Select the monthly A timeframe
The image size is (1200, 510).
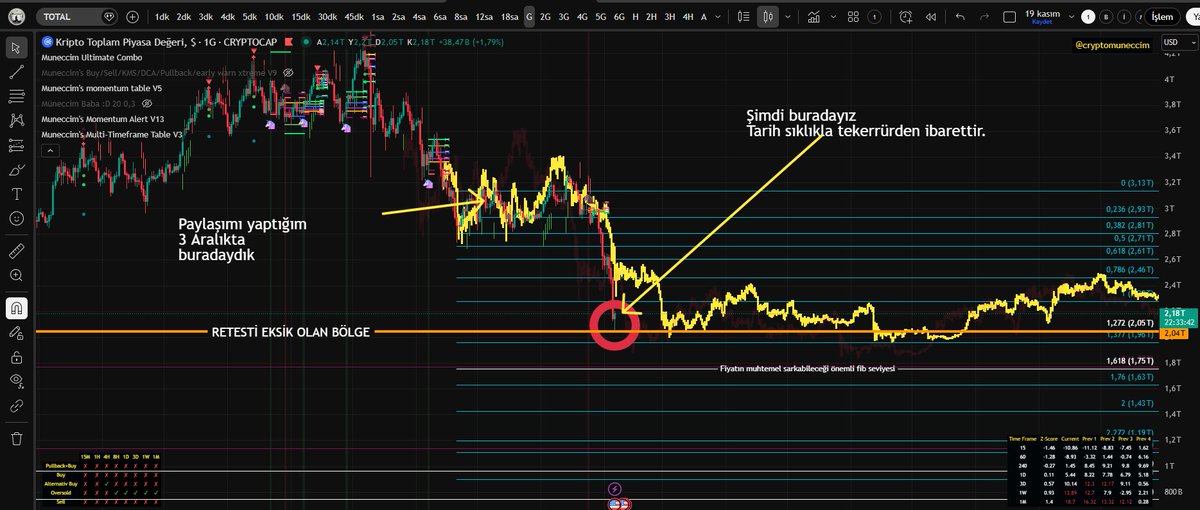tap(704, 17)
